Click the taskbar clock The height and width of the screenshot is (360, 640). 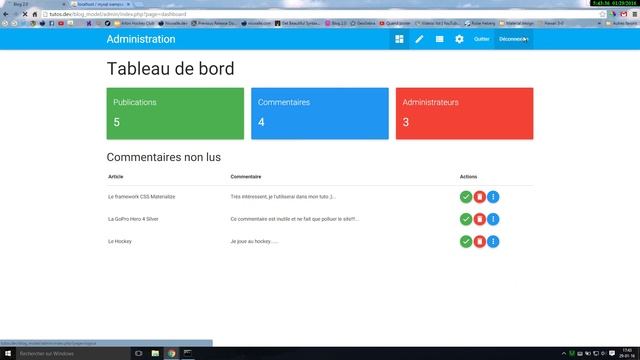pos(628,353)
